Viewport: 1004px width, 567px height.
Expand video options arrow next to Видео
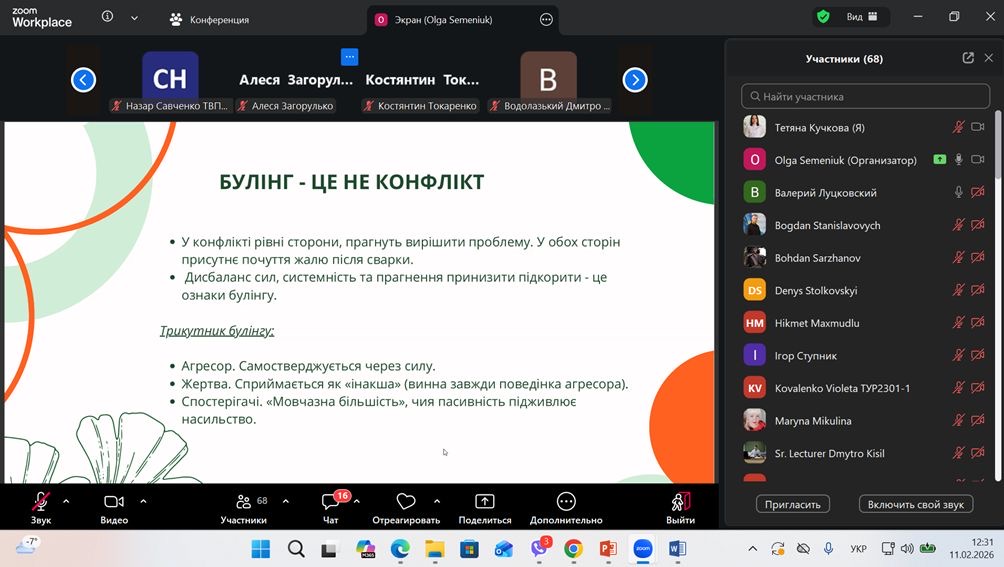143,501
